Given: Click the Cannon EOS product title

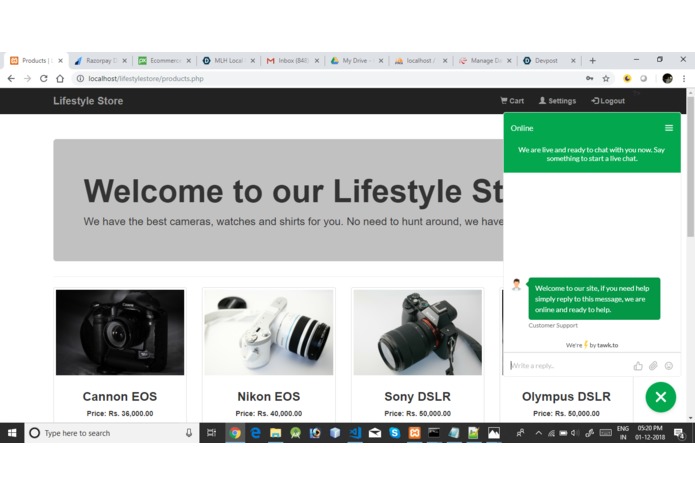Looking at the screenshot, I should (120, 397).
